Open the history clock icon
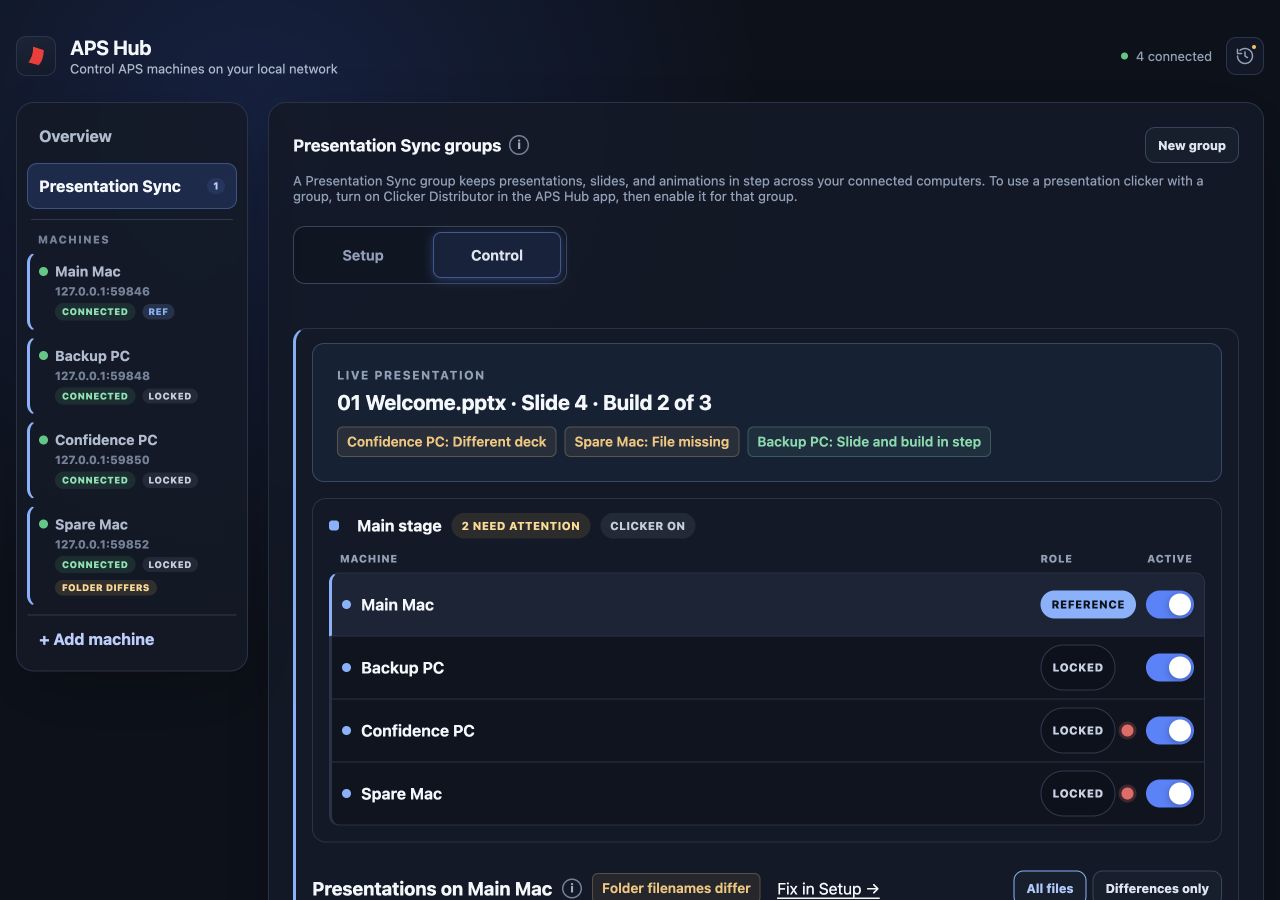 [x=1245, y=56]
